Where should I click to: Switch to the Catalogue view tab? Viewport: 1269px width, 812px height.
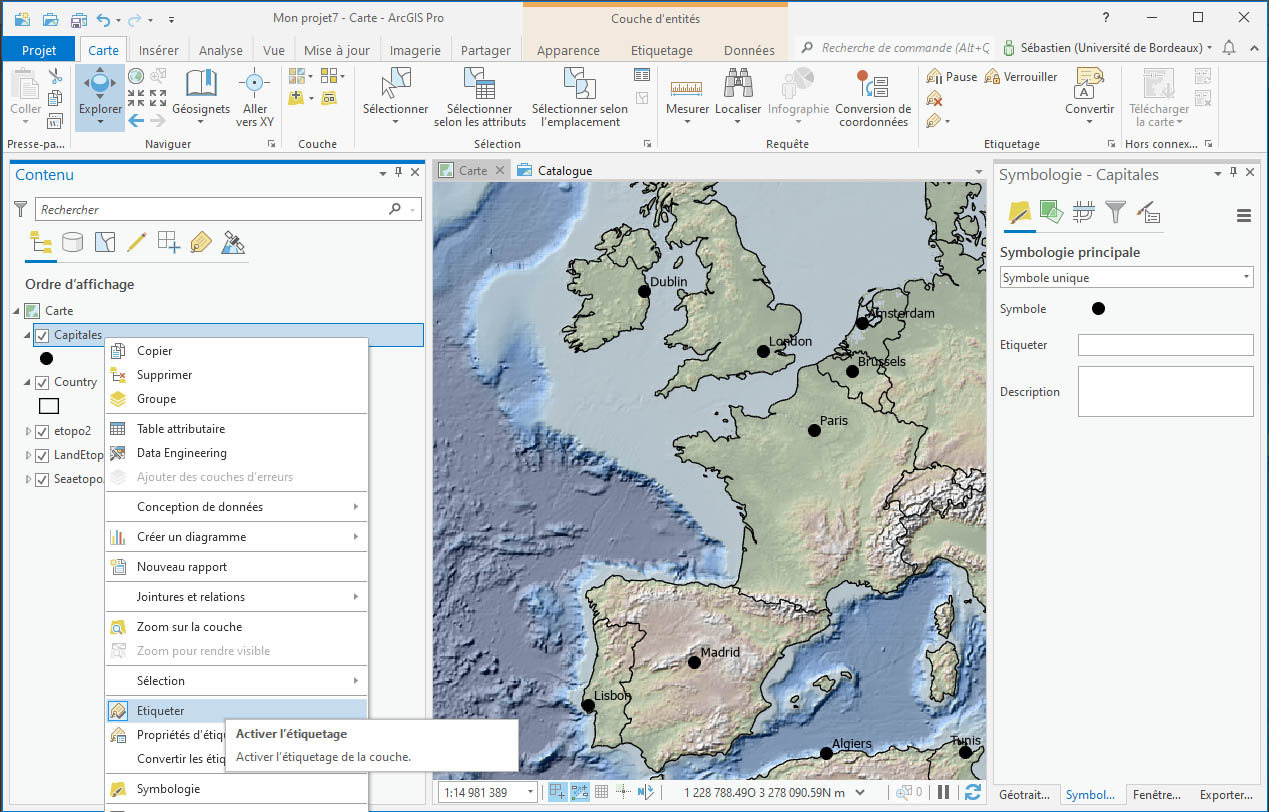pos(564,171)
